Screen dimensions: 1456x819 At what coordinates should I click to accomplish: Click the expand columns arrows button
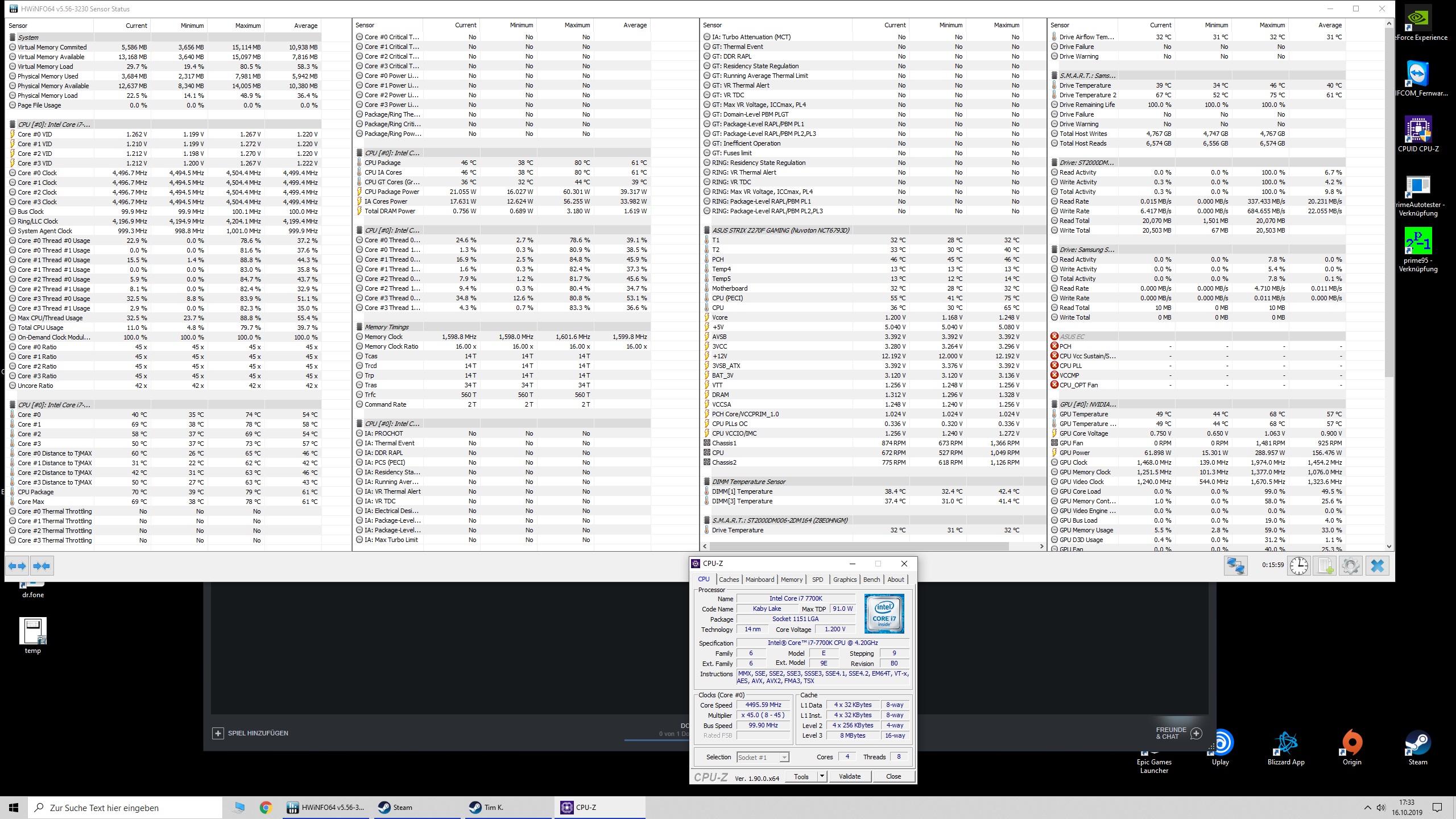pos(17,566)
